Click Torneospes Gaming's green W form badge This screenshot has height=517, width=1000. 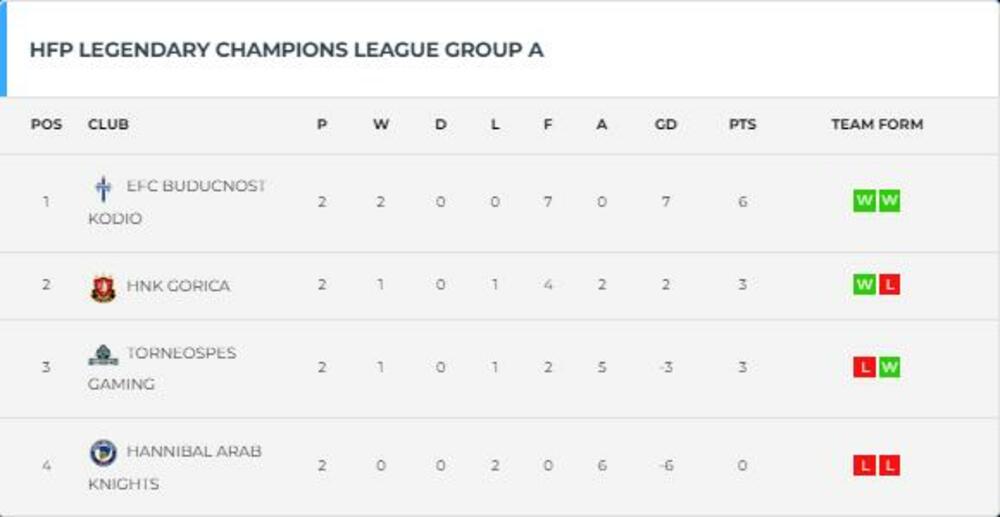coord(889,367)
